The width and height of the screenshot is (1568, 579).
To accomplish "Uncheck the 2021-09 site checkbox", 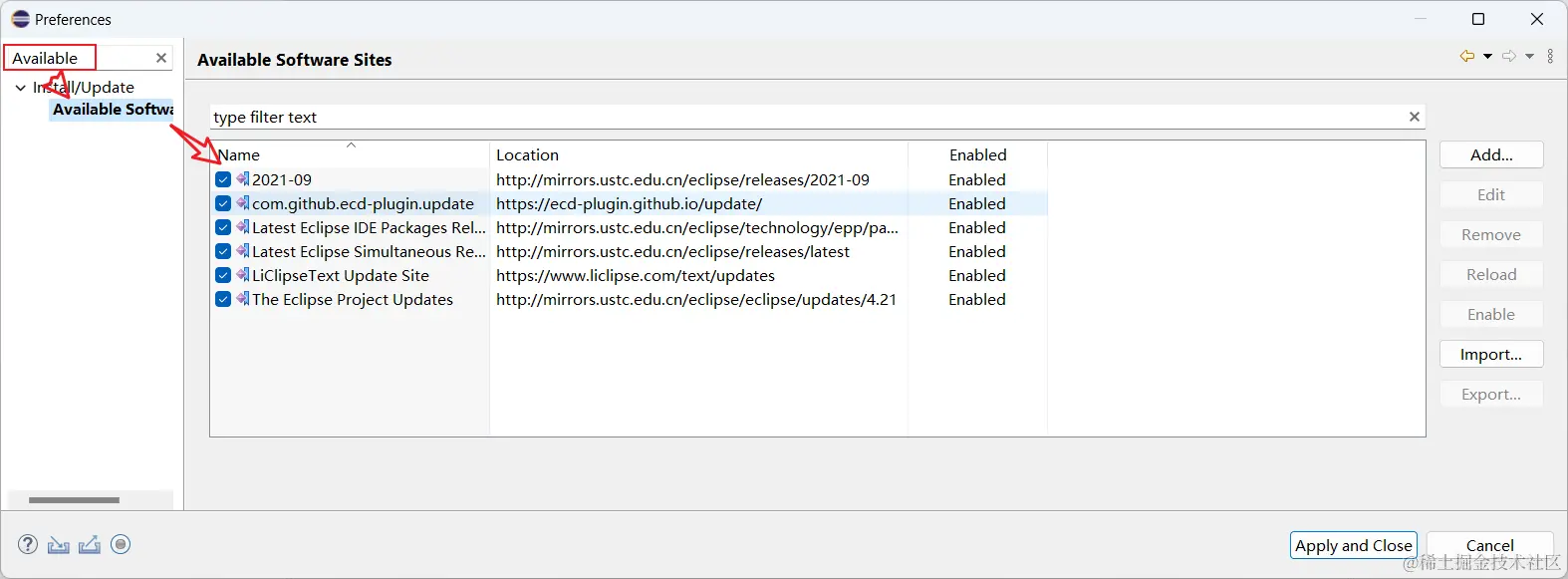I will click(223, 179).
